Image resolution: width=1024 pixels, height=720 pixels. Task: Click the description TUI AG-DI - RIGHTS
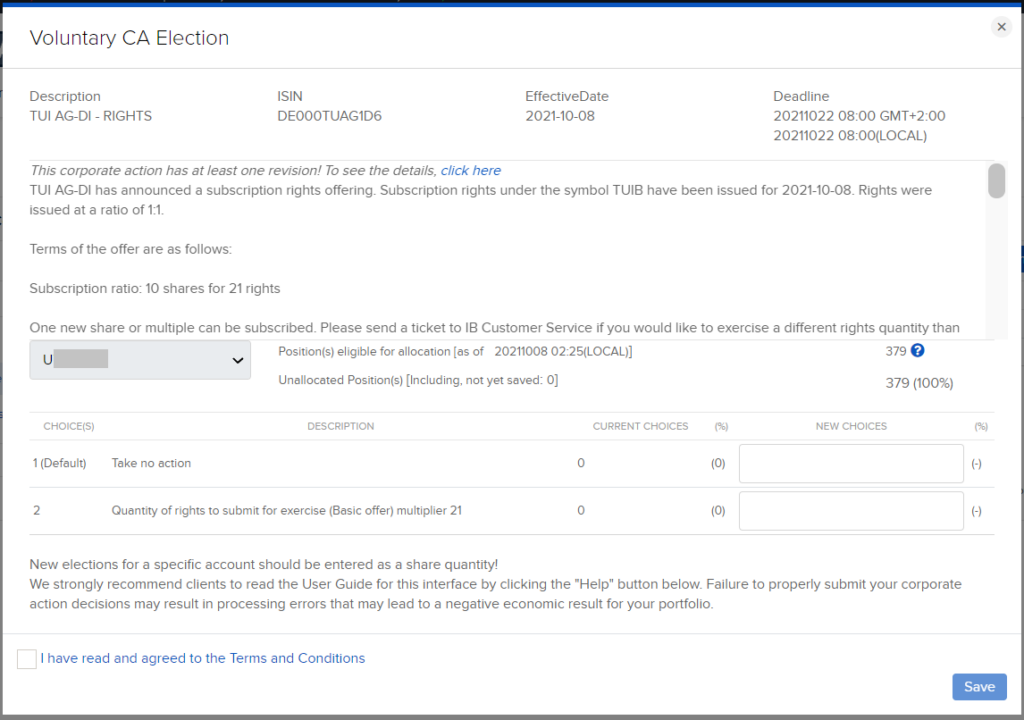click(x=91, y=116)
